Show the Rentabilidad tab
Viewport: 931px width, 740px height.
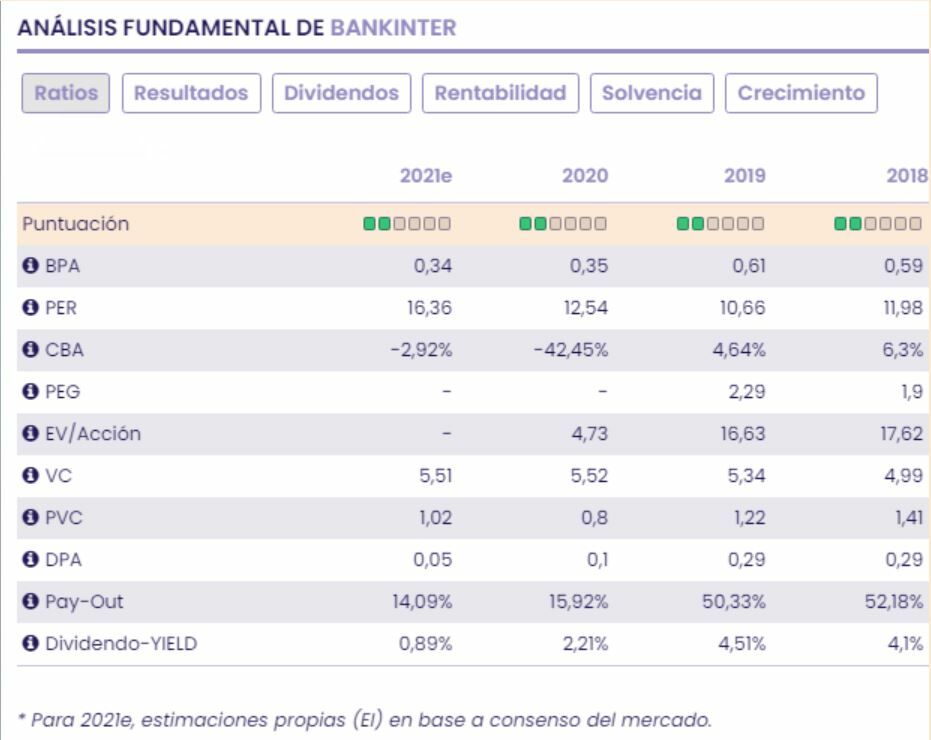[x=500, y=93]
